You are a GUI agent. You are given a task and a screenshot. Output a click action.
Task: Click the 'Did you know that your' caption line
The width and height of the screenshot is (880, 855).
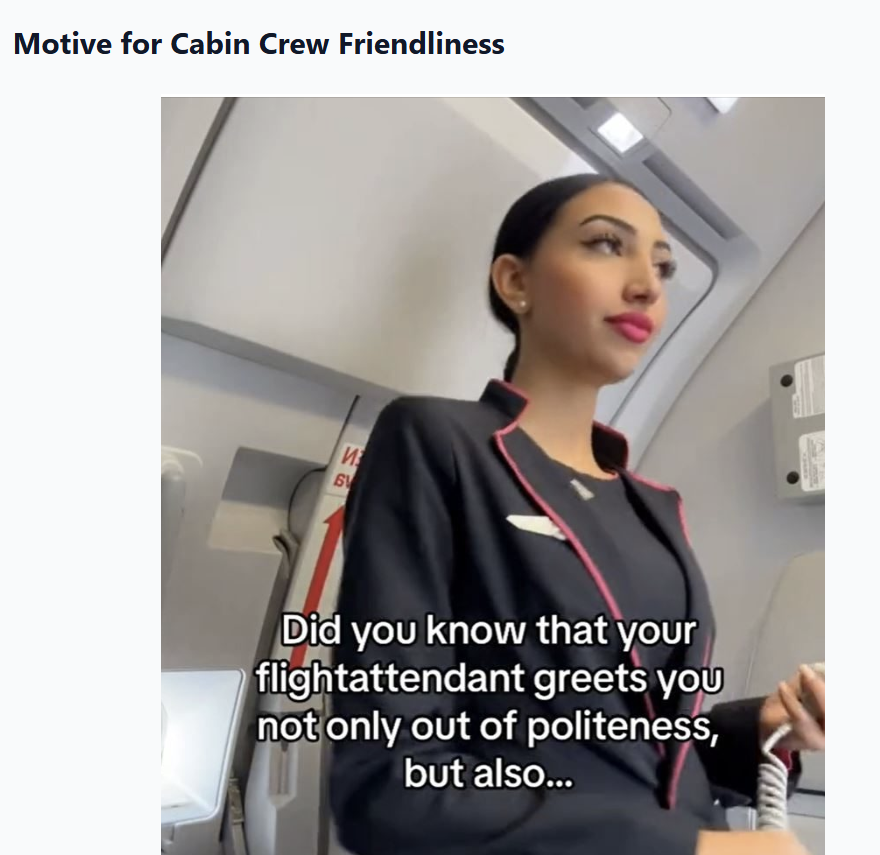pyautogui.click(x=488, y=630)
